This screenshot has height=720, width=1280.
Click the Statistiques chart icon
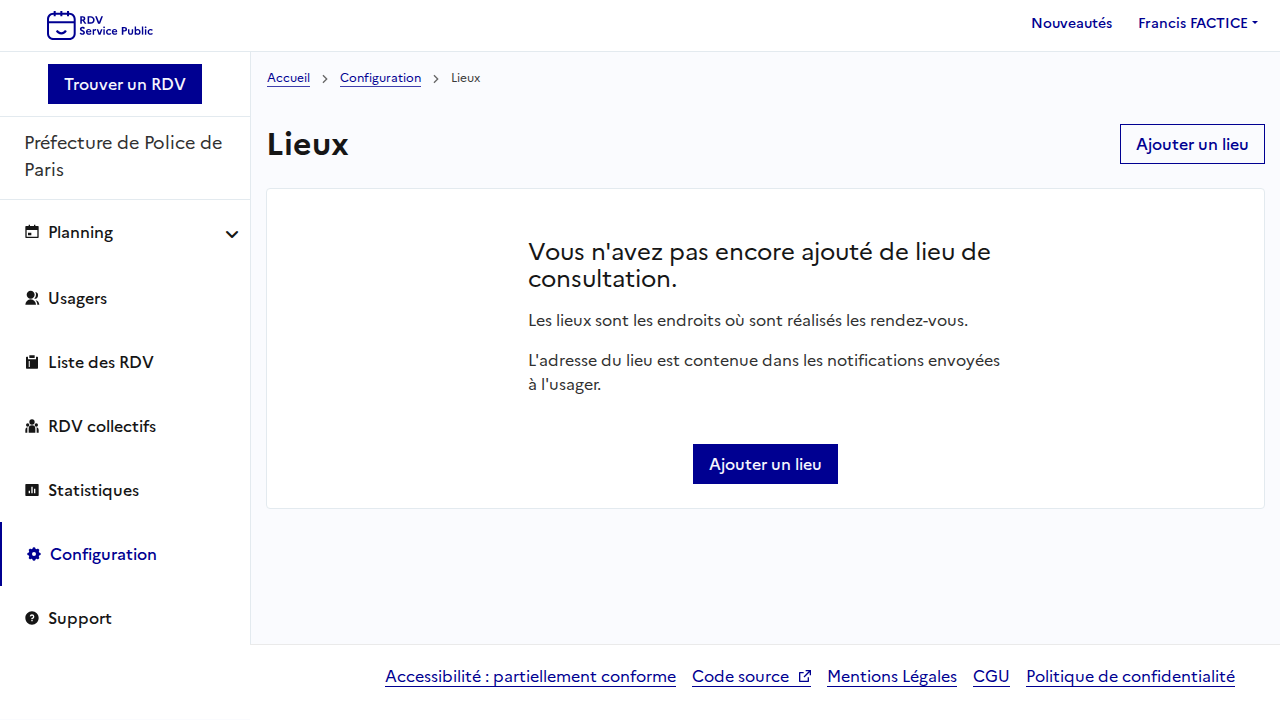pyautogui.click(x=32, y=490)
